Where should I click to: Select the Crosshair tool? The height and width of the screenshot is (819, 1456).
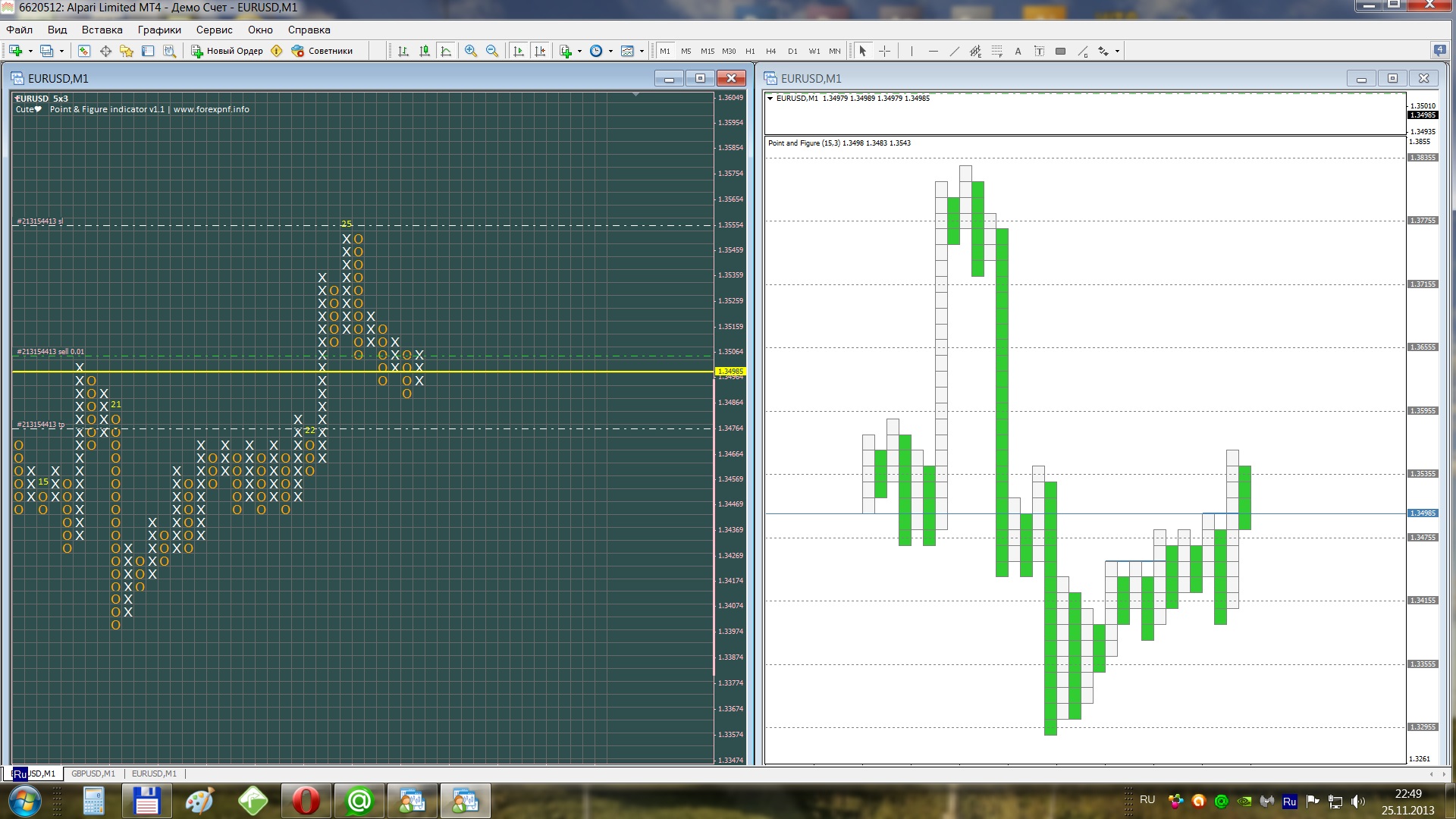[884, 51]
